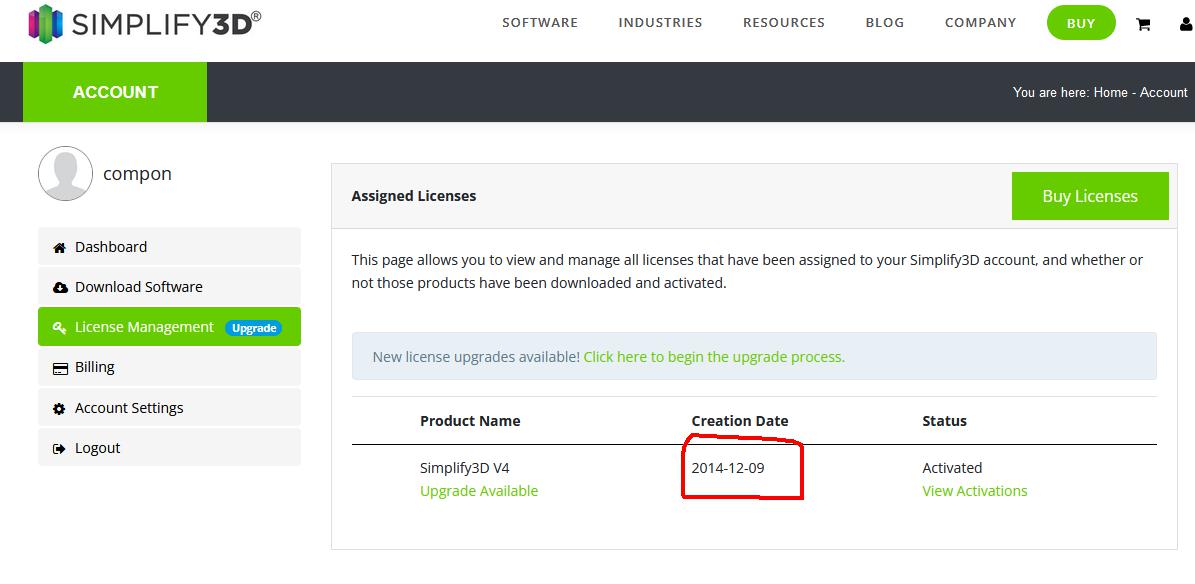This screenshot has width=1195, height=584.
Task: Click the Activated status text
Action: 952,468
